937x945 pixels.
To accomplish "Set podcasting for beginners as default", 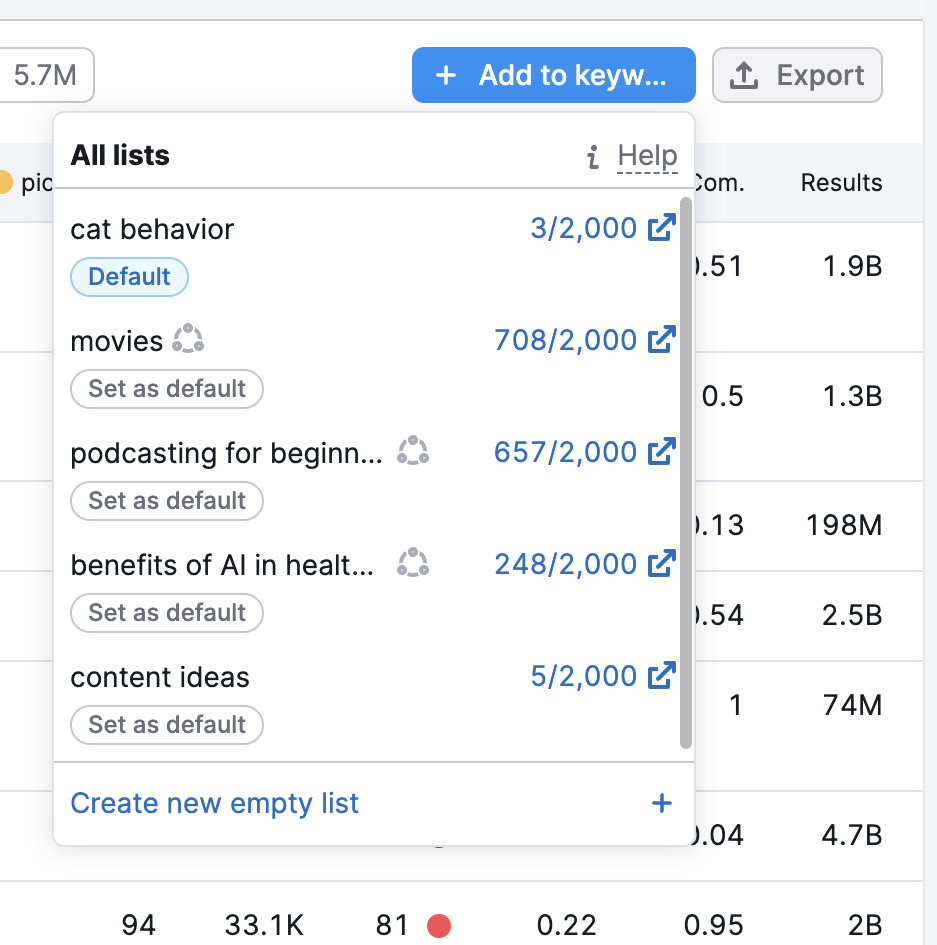I will click(167, 501).
